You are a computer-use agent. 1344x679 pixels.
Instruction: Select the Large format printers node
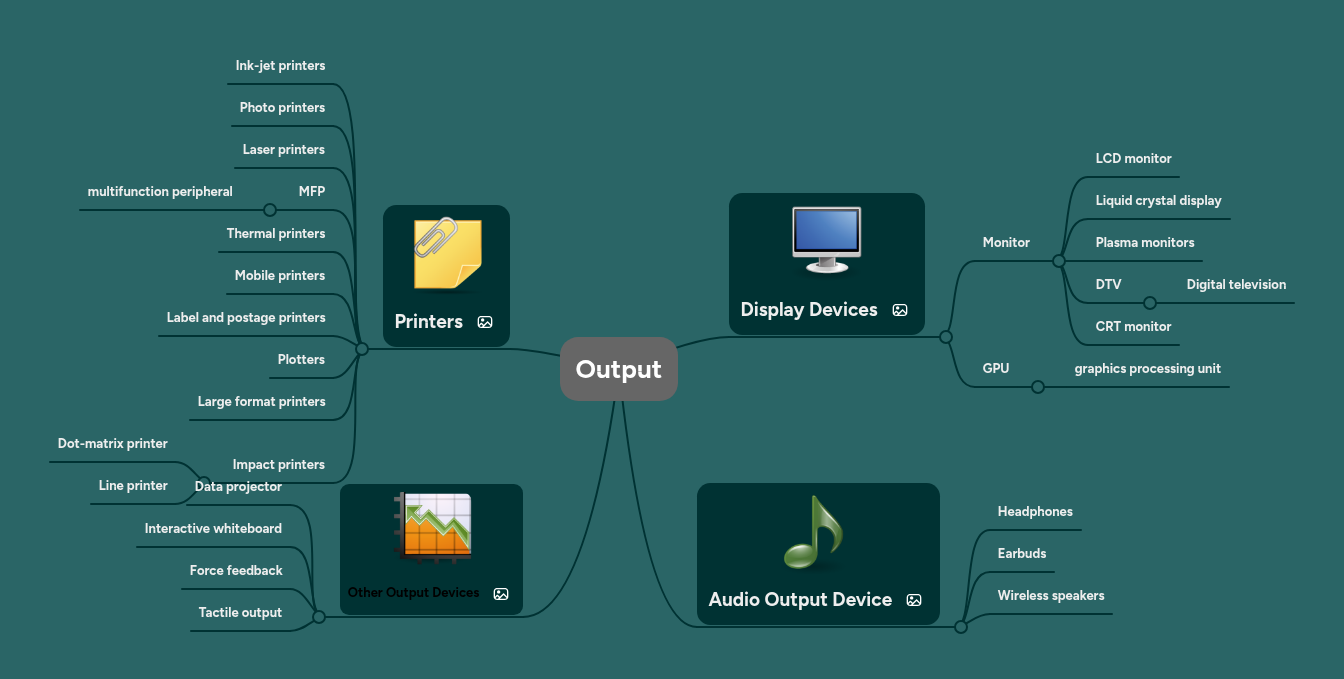262,402
